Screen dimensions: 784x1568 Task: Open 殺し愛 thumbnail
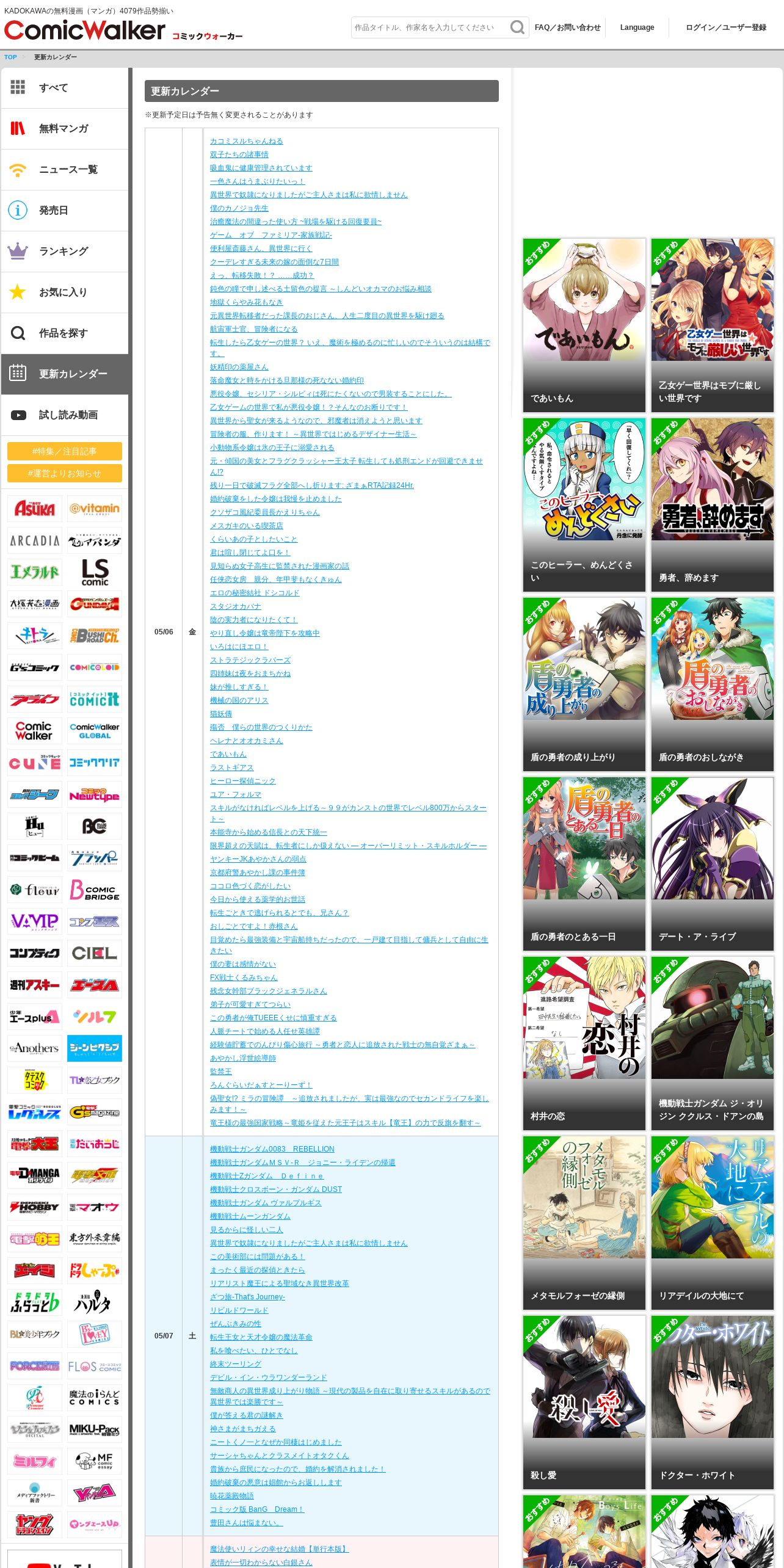tap(584, 1402)
